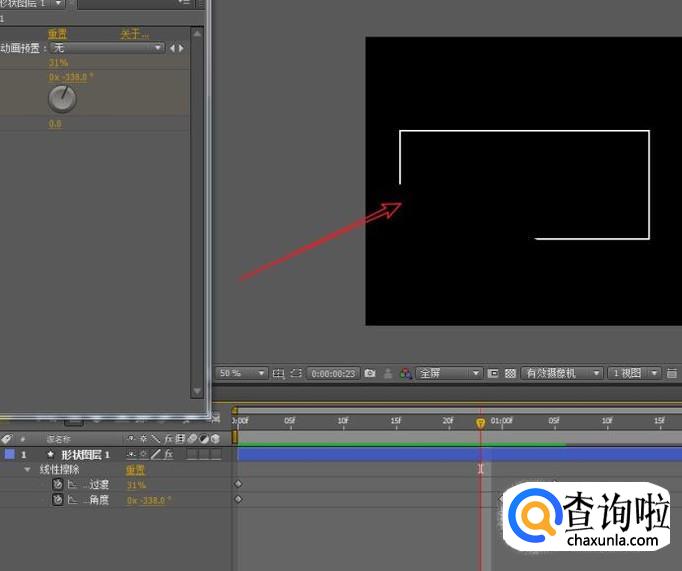Select the 形状图层 1 layer
Image resolution: width=682 pixels, height=571 pixels.
(x=85, y=455)
